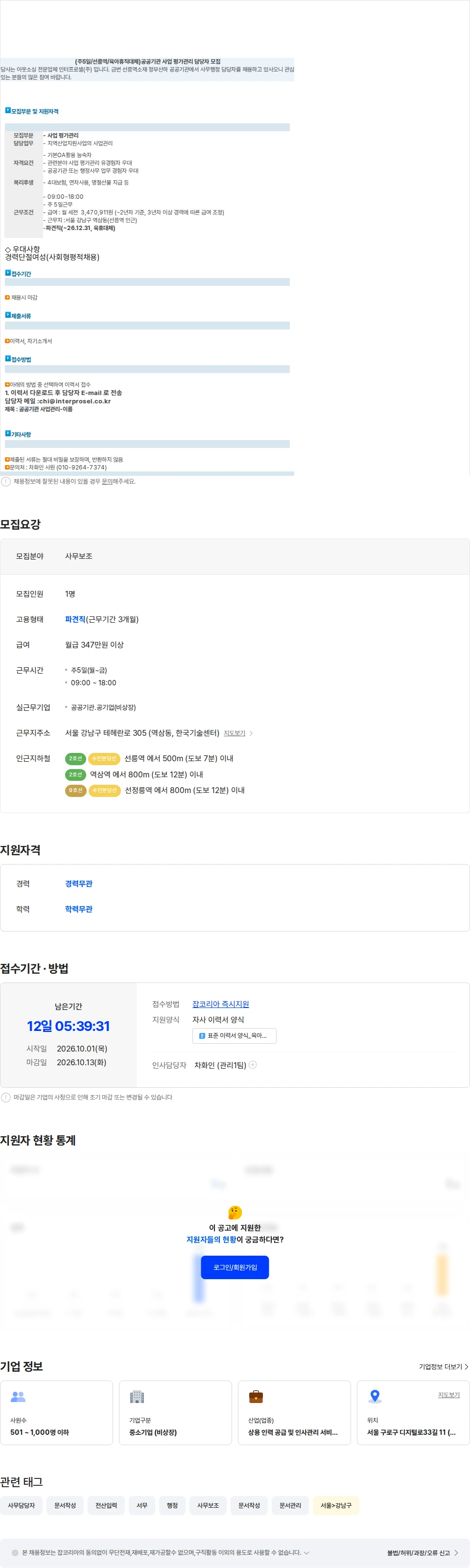Click the 시작일 2026.10.01(목) date
Viewport: 470px width, 1568px height.
(x=82, y=1049)
